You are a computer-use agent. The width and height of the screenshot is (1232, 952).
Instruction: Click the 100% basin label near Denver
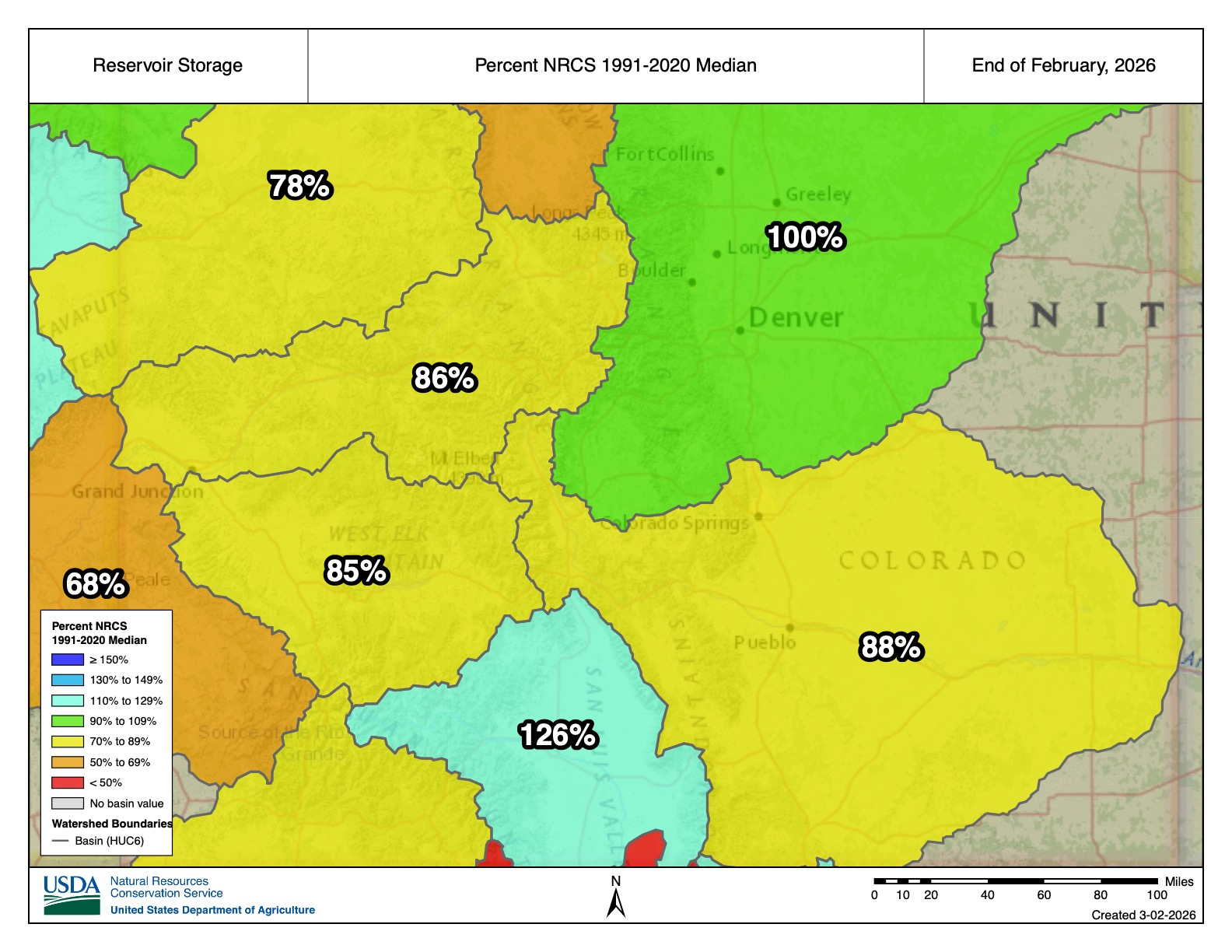click(x=805, y=237)
